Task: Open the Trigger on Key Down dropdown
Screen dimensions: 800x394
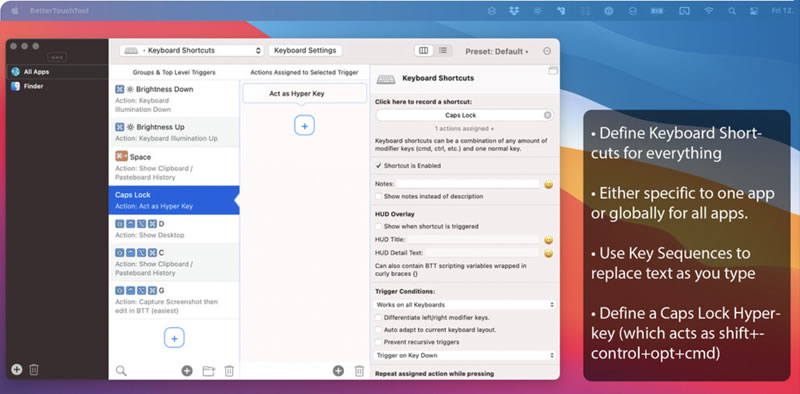Action: pyautogui.click(x=464, y=355)
